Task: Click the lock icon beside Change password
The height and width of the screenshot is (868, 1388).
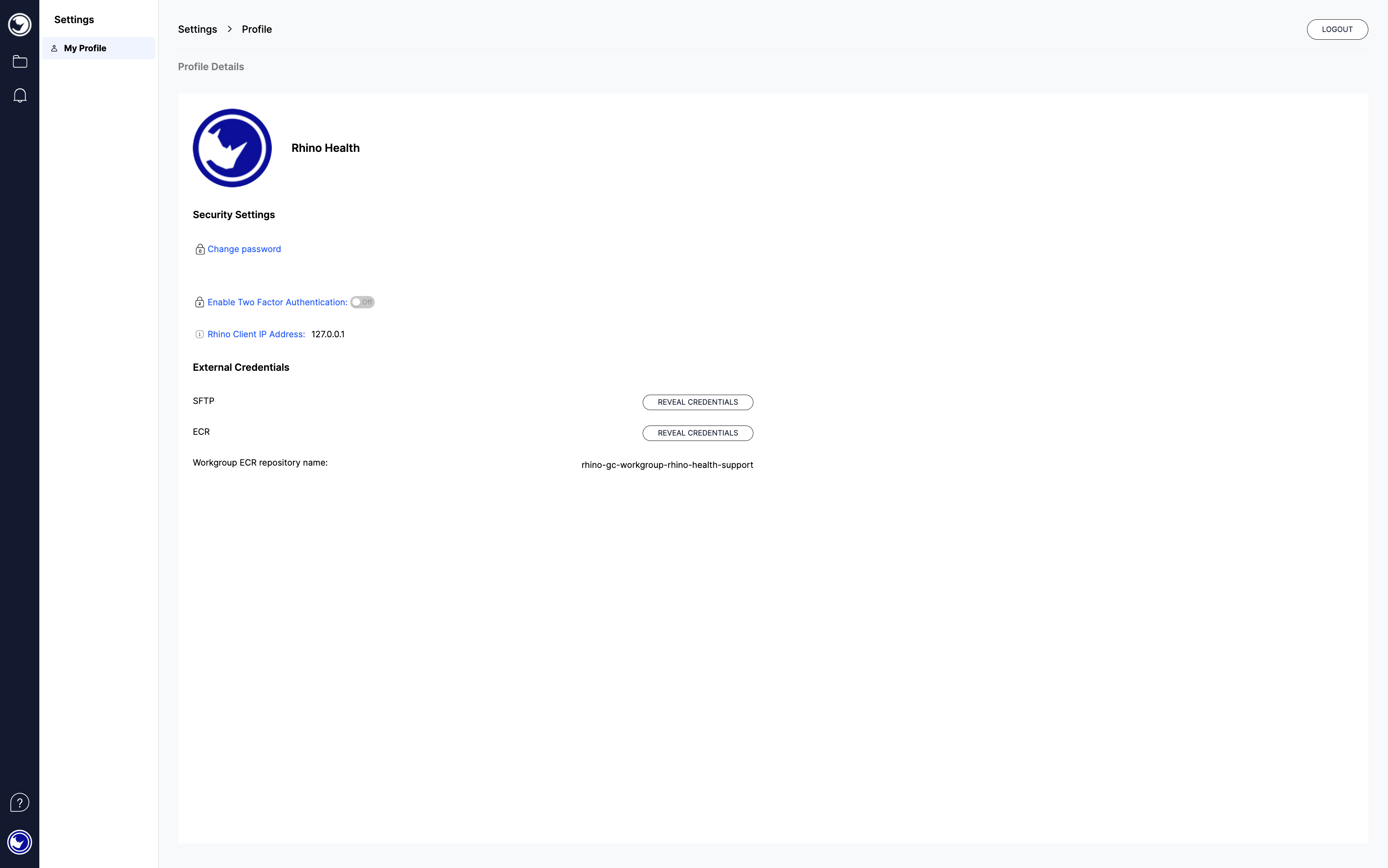Action: pyautogui.click(x=200, y=249)
